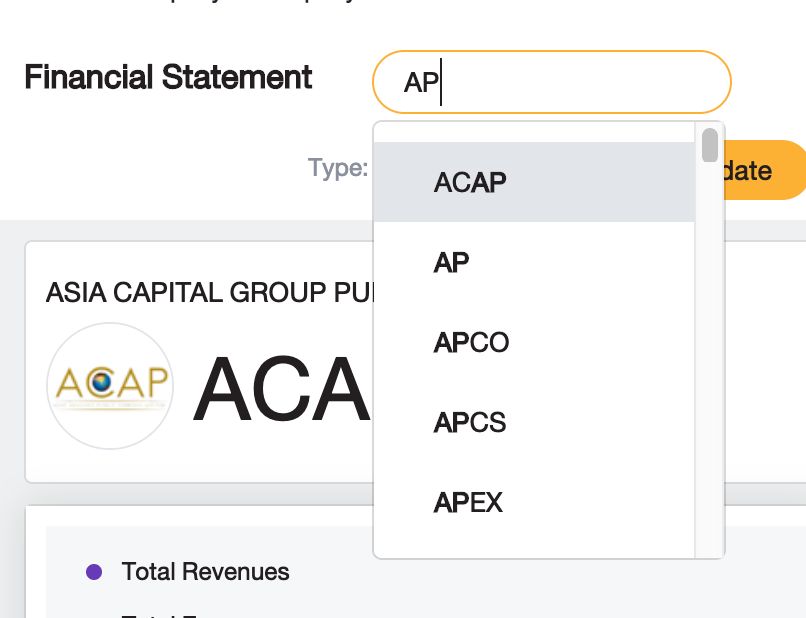Click the ACAP company logo
The image size is (806, 618).
(x=110, y=385)
